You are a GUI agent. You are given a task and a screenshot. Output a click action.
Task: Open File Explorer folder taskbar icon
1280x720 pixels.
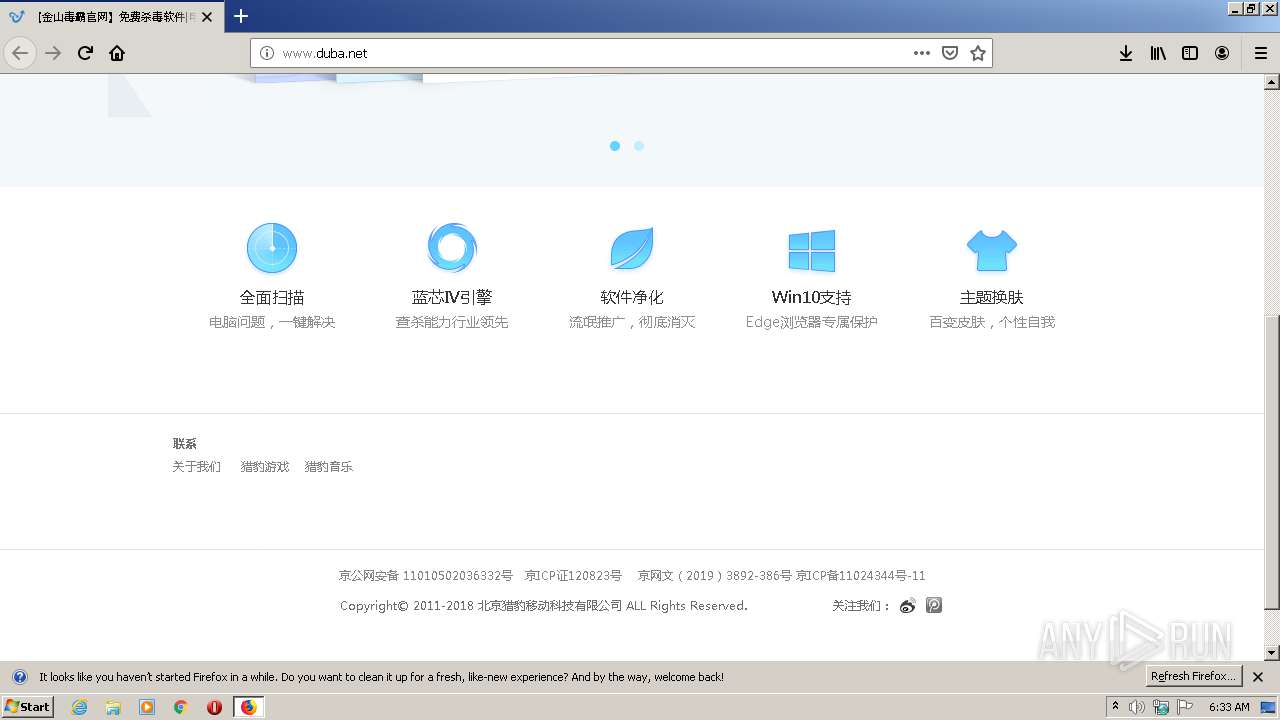[x=113, y=707]
